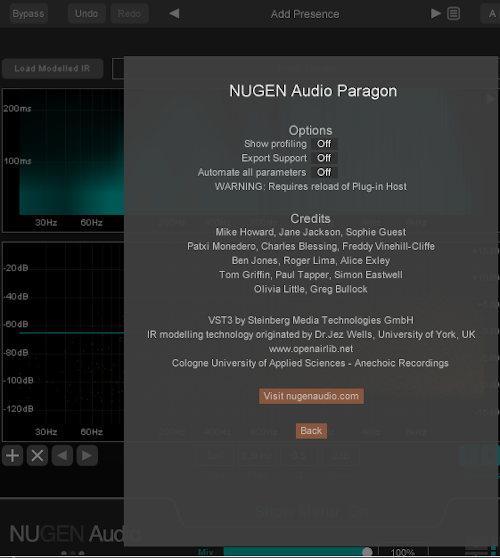Select next band right arrow icon
The height and width of the screenshot is (558, 500).
(x=87, y=456)
